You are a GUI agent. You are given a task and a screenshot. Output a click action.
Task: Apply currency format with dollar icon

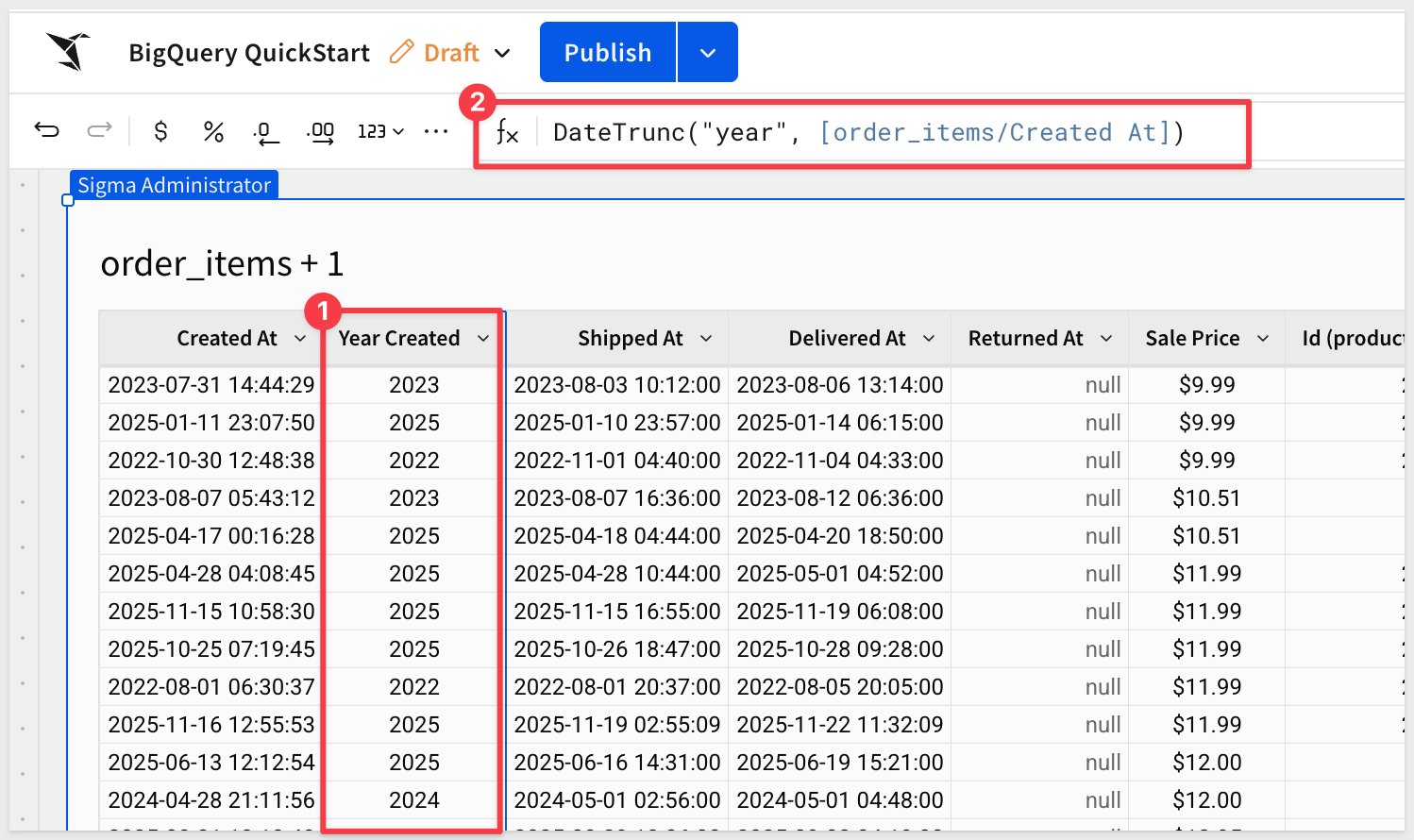click(x=160, y=131)
